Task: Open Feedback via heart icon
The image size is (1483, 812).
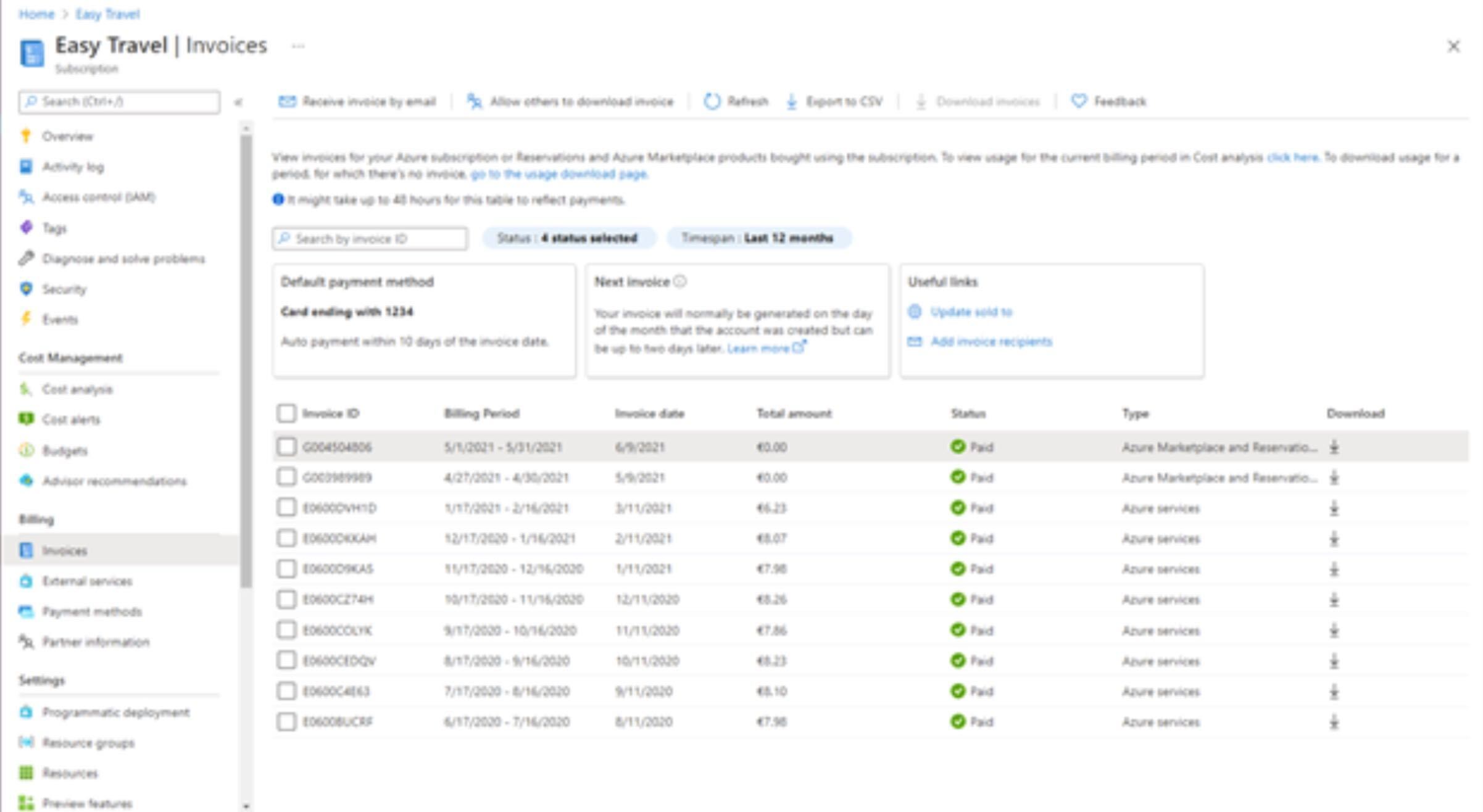Action: pos(1078,101)
